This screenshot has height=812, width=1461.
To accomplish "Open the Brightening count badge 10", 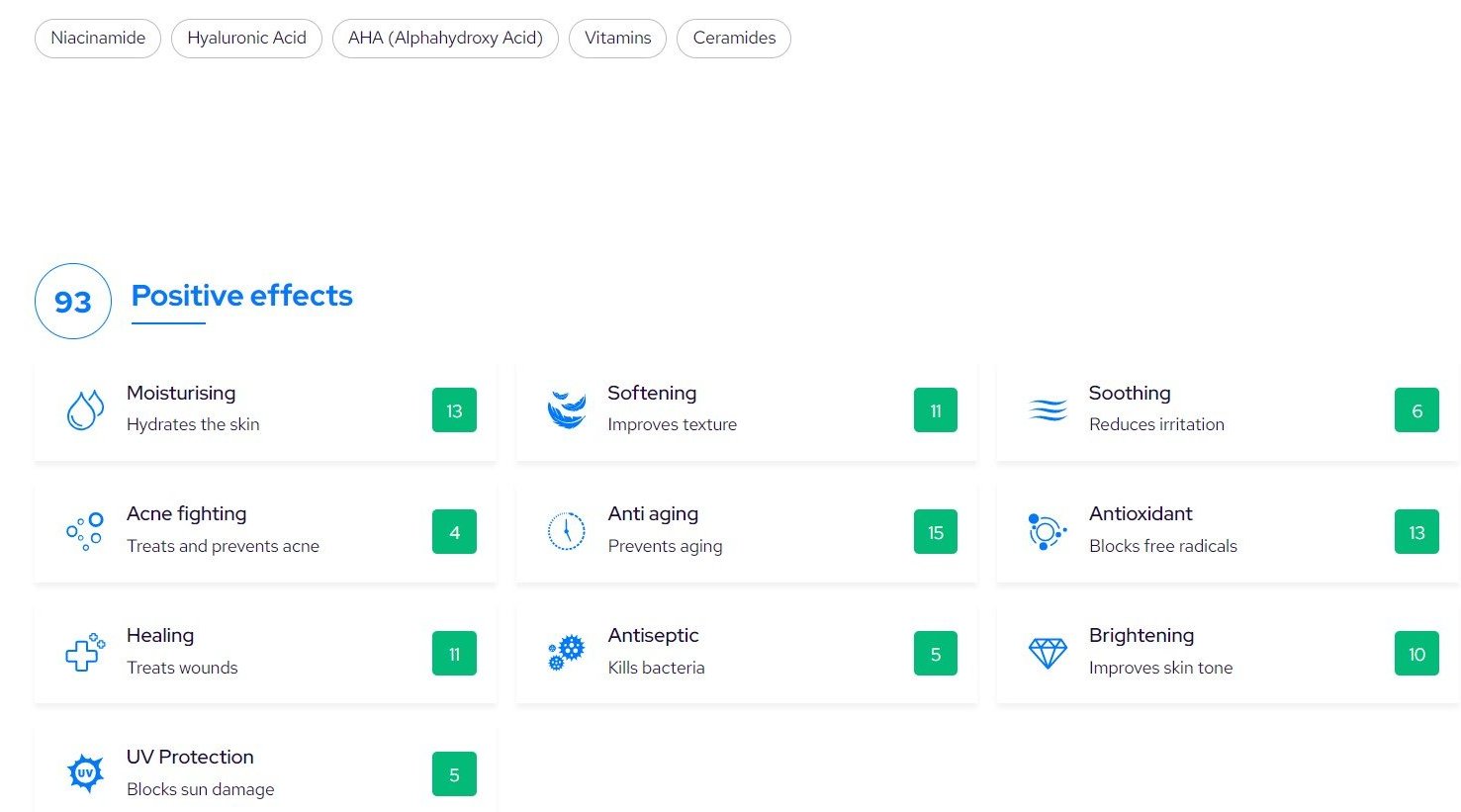I will click(x=1416, y=654).
